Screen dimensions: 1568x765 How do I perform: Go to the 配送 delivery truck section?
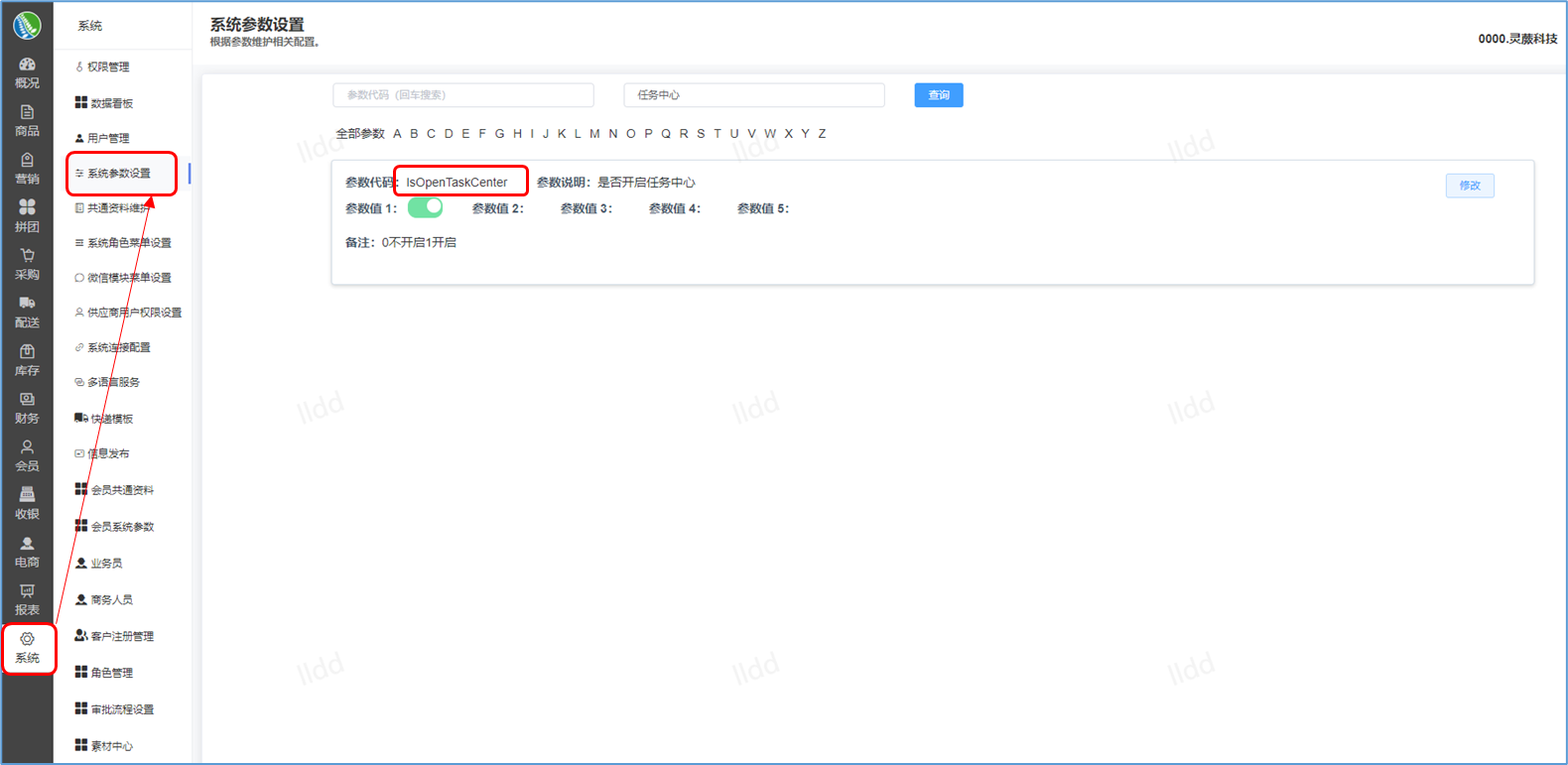coord(27,313)
